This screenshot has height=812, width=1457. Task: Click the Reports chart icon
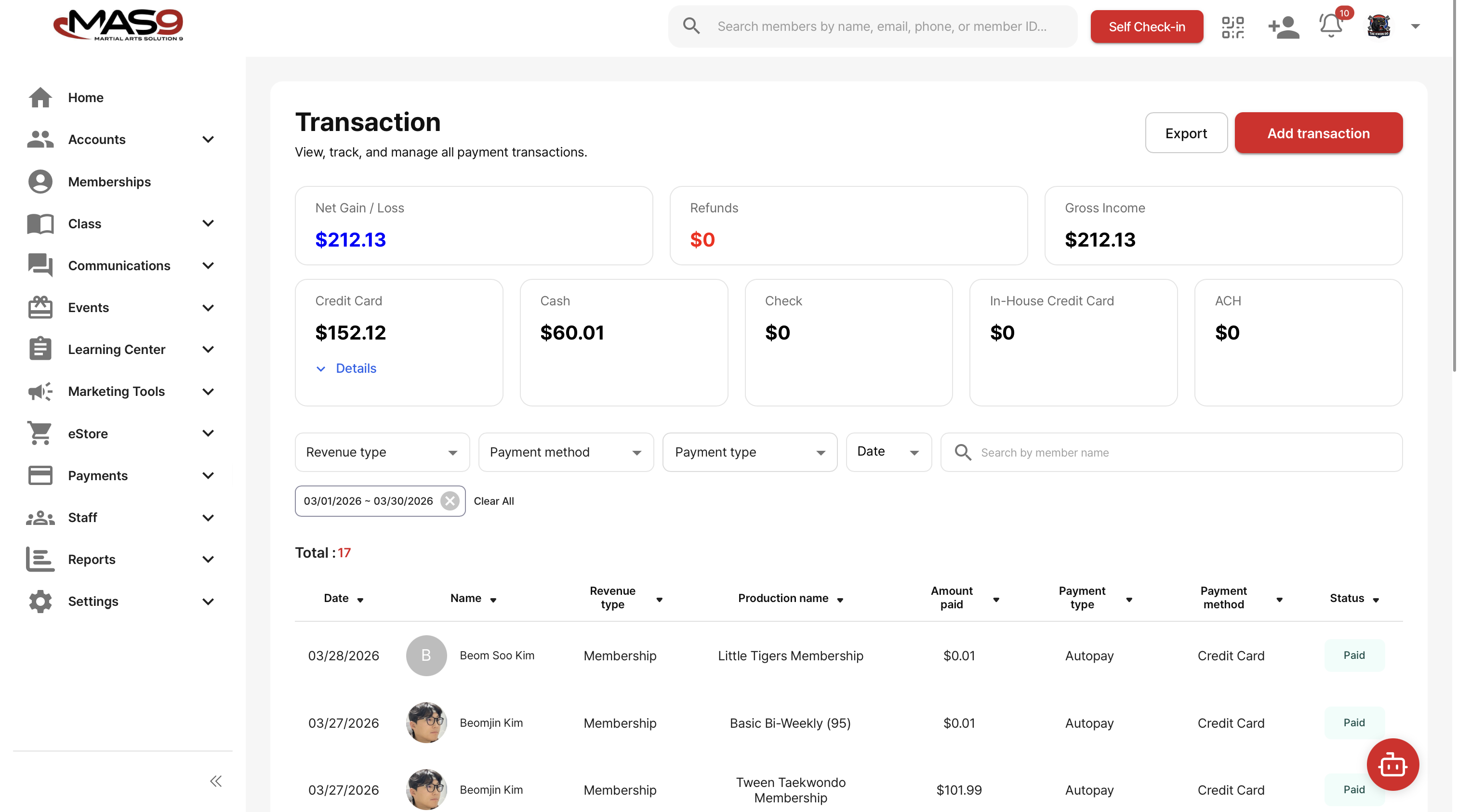coord(40,559)
